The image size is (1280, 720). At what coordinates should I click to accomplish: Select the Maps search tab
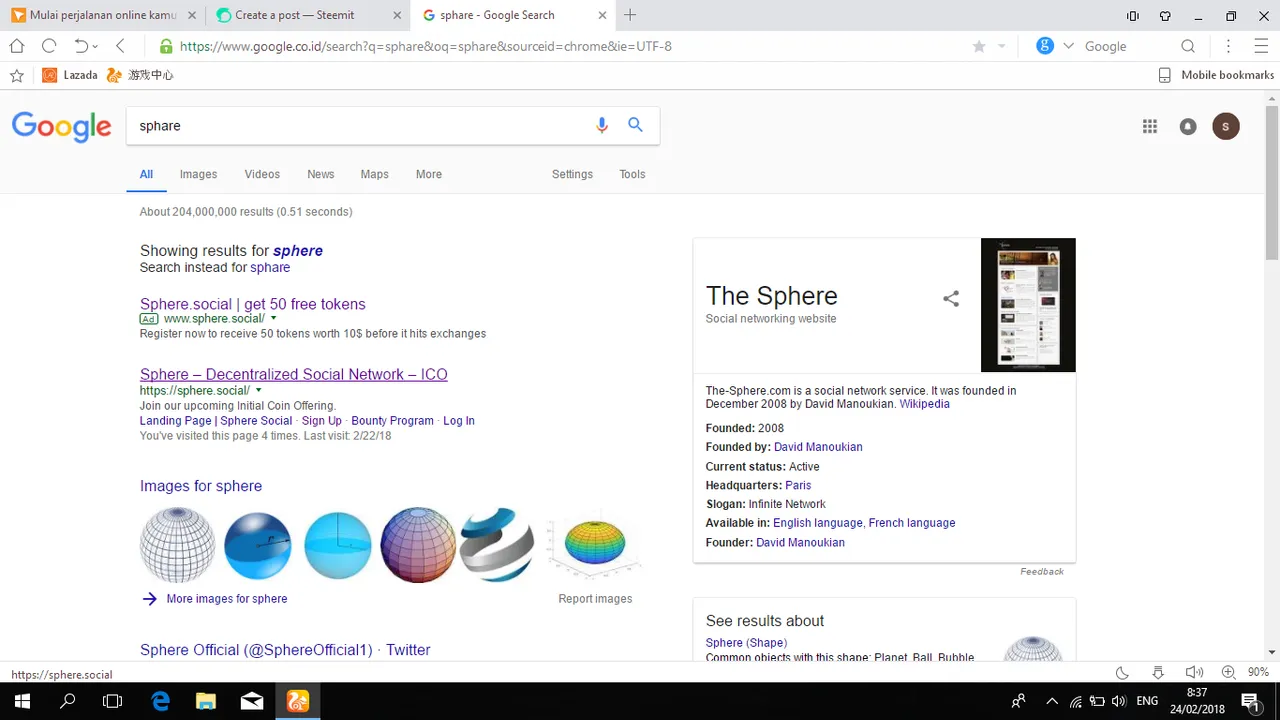tap(375, 174)
